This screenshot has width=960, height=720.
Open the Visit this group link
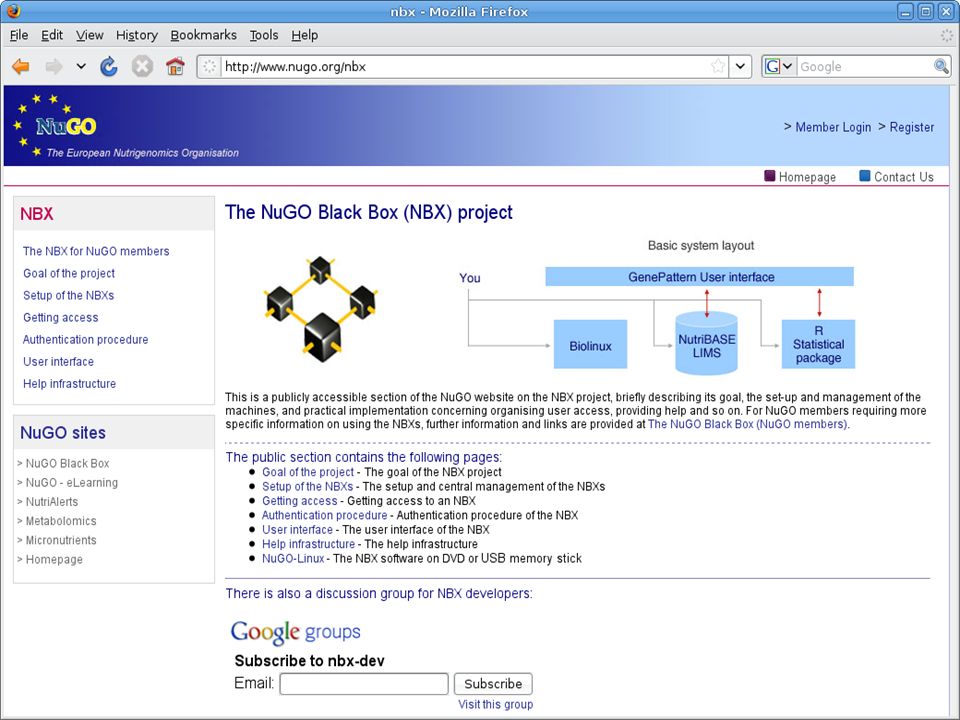point(495,704)
